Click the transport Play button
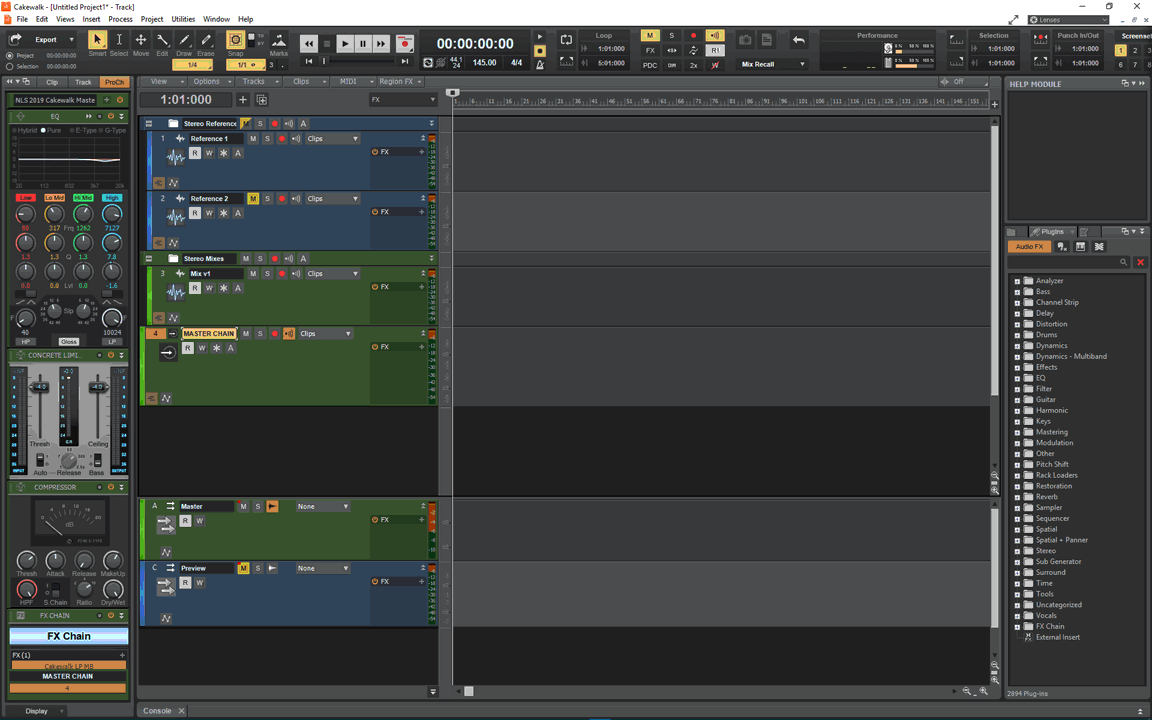Viewport: 1152px width, 720px height. (345, 44)
